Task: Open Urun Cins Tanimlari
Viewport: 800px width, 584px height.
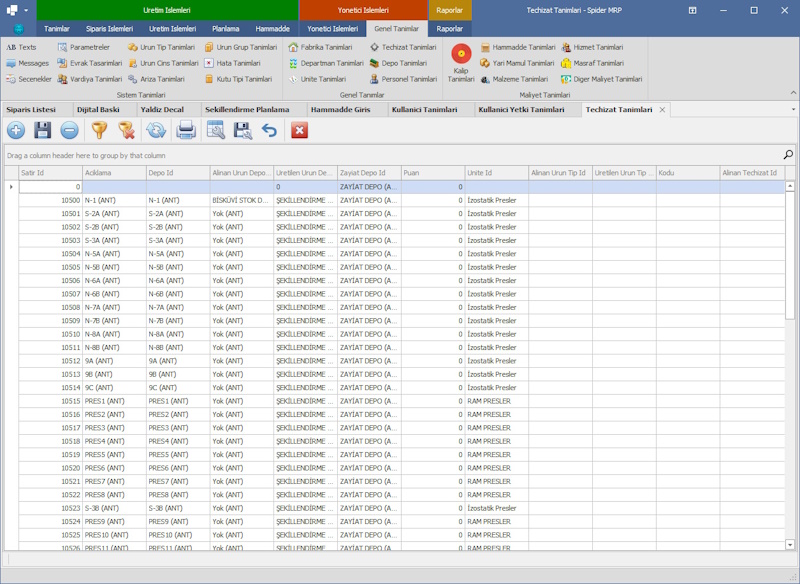Action: coord(163,63)
